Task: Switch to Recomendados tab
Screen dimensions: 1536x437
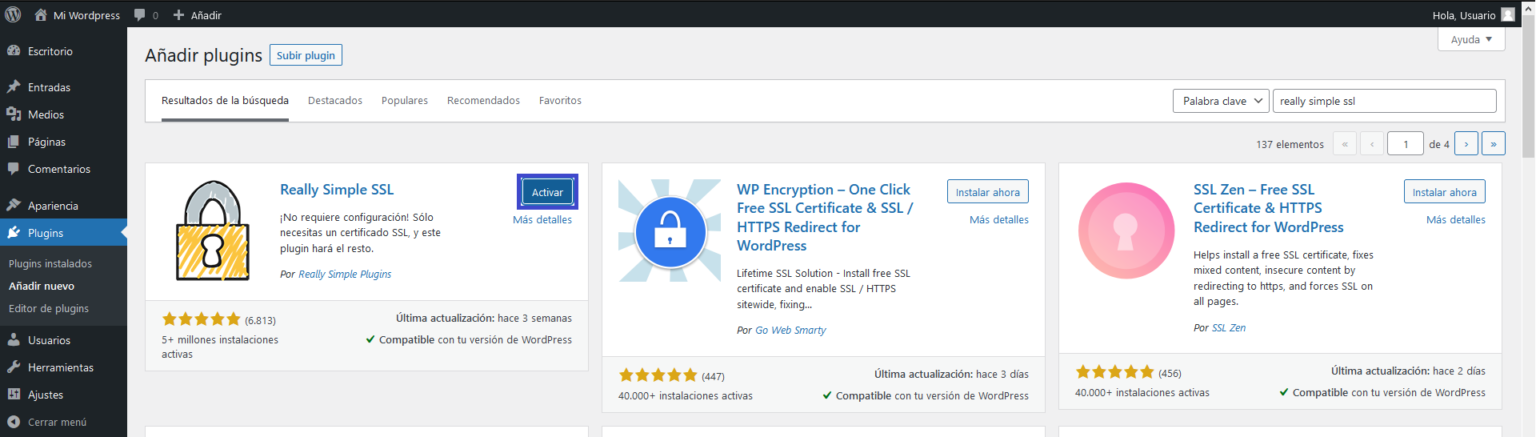Action: pyautogui.click(x=483, y=101)
